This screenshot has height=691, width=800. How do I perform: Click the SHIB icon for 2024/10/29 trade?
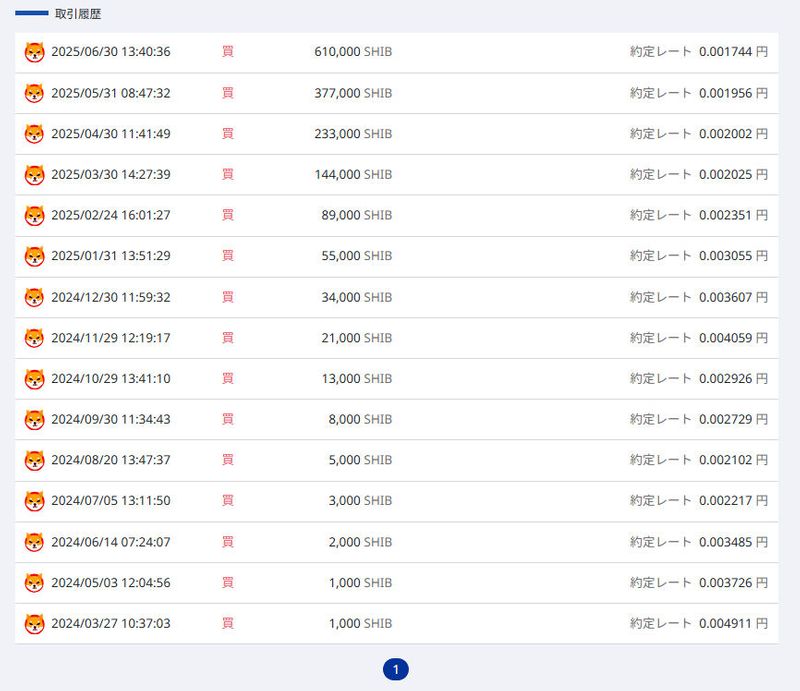pos(35,379)
